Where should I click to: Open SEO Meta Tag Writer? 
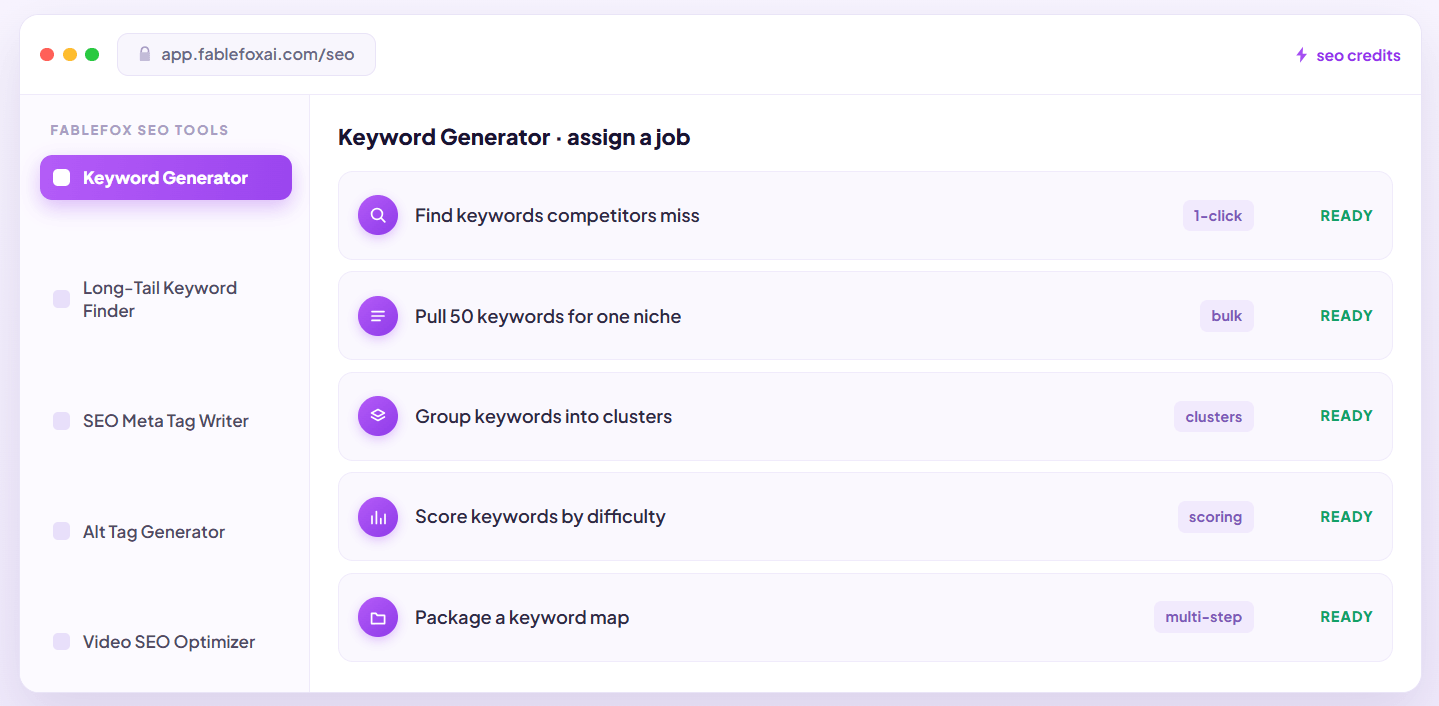tap(166, 421)
